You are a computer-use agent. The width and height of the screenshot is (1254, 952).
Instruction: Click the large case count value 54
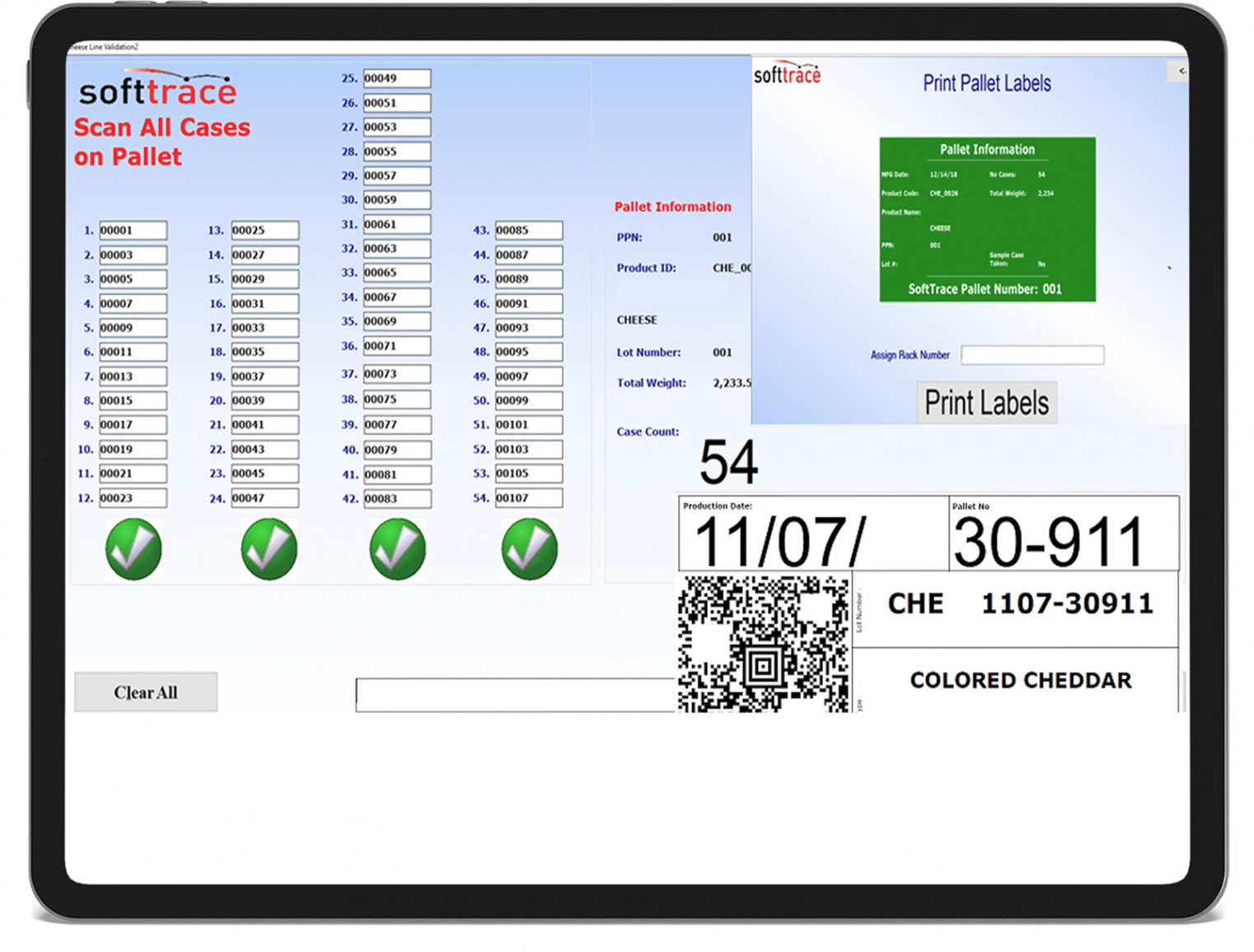coord(730,461)
